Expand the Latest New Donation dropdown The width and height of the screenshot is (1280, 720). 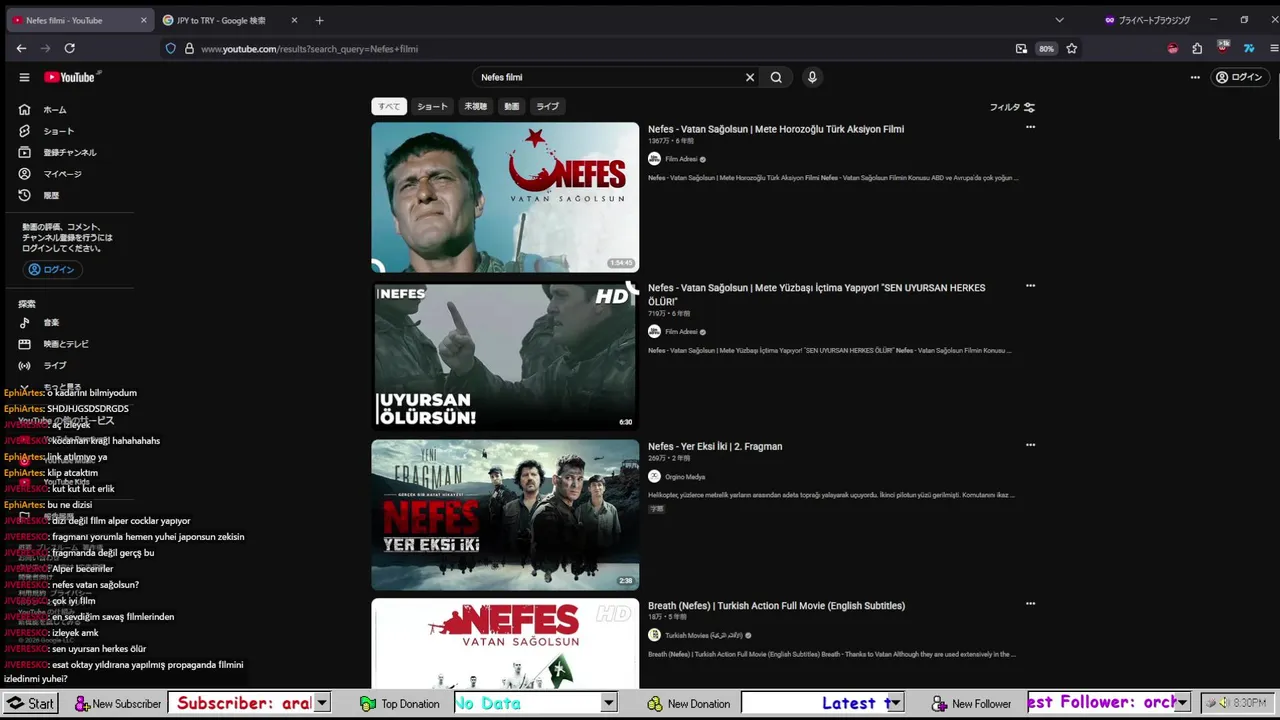coord(895,703)
